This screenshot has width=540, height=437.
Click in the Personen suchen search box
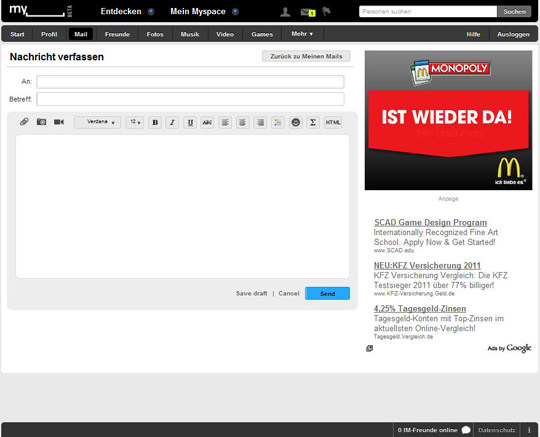428,11
